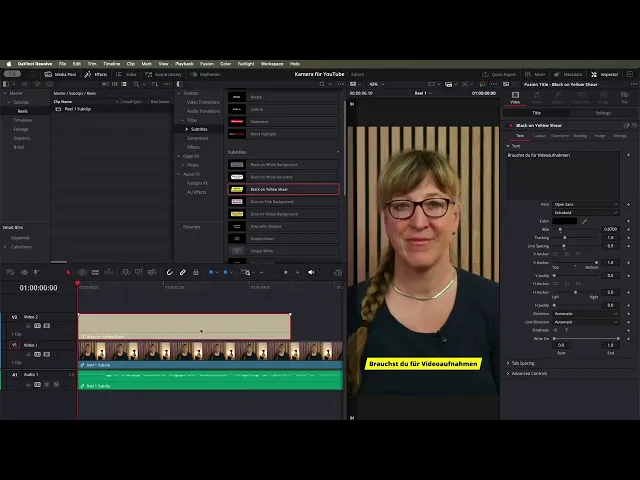
Task: Mute Audio 1 with M button
Action: tap(56, 384)
